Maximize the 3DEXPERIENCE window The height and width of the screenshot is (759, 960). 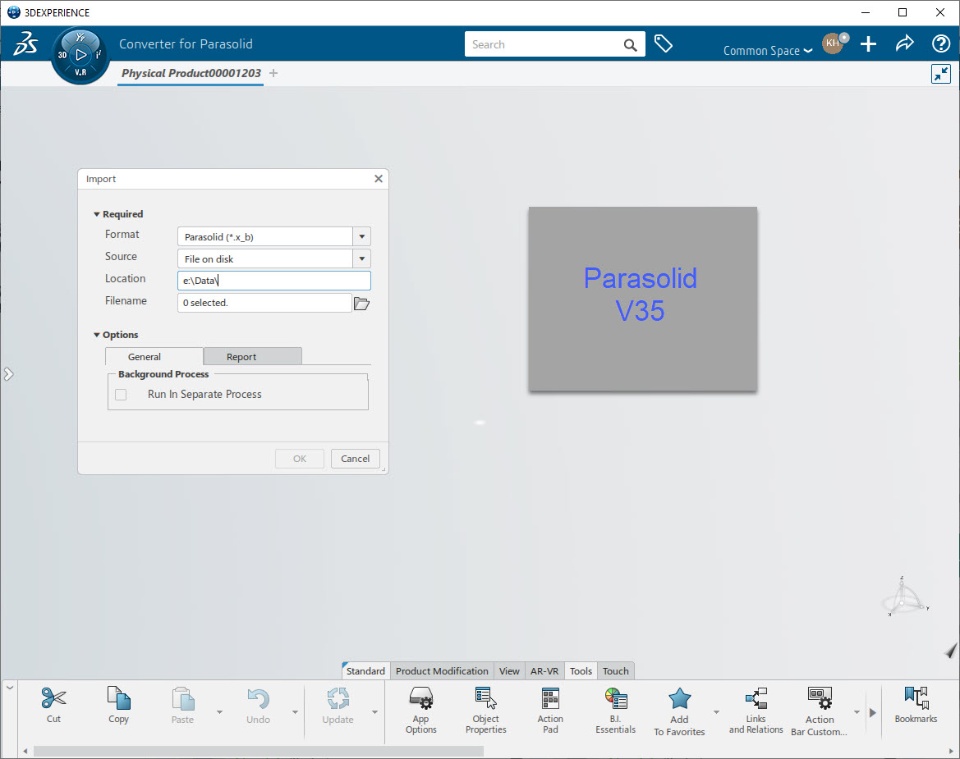click(902, 12)
